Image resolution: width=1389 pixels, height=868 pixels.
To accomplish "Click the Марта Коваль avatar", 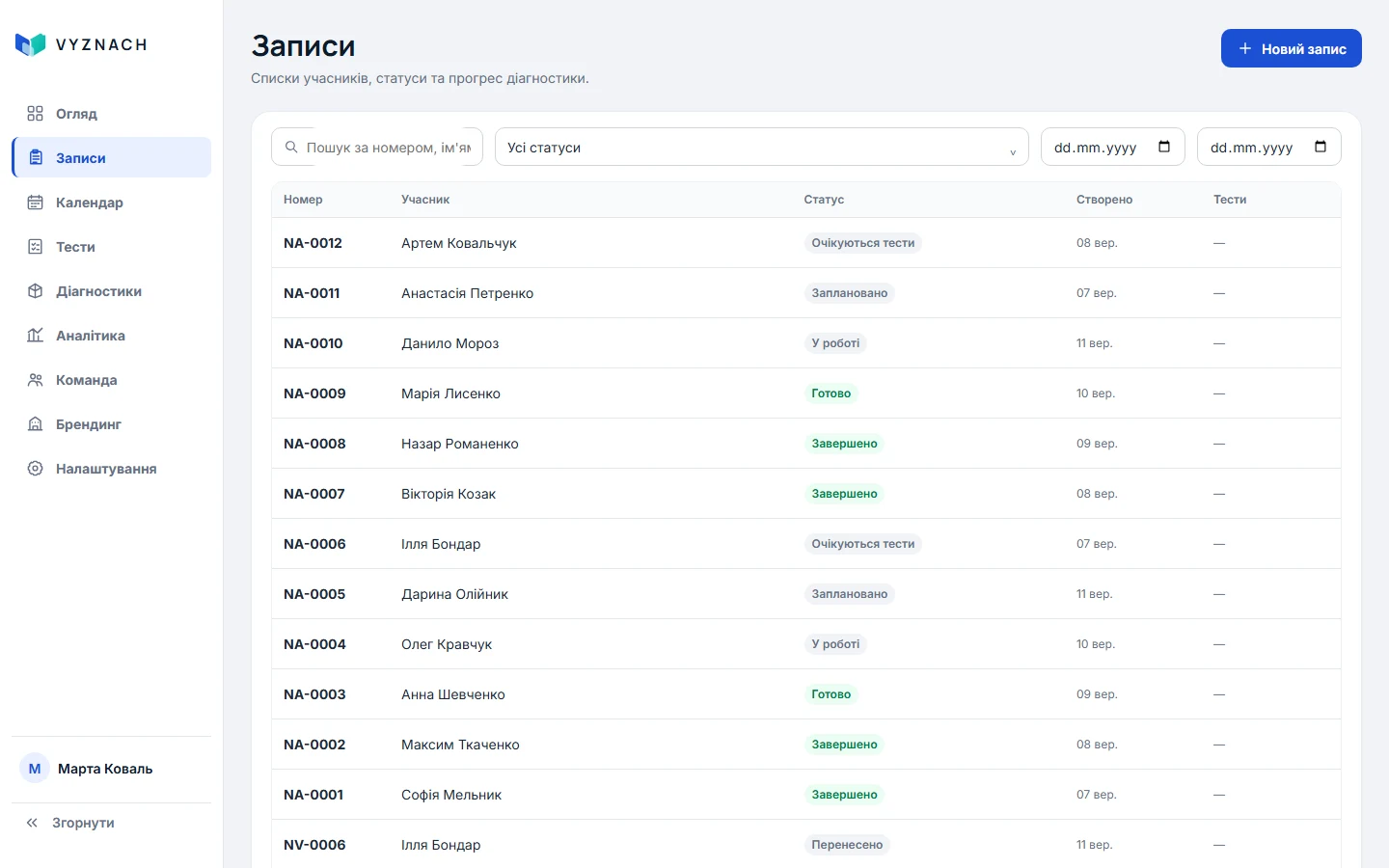I will [35, 769].
